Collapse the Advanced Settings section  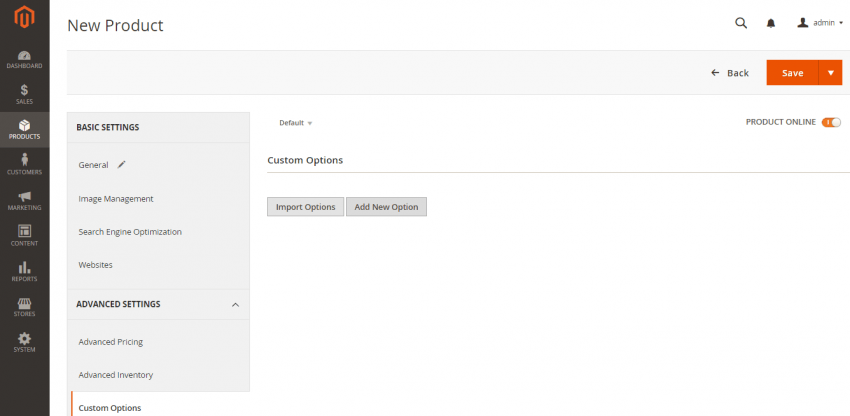coord(235,305)
